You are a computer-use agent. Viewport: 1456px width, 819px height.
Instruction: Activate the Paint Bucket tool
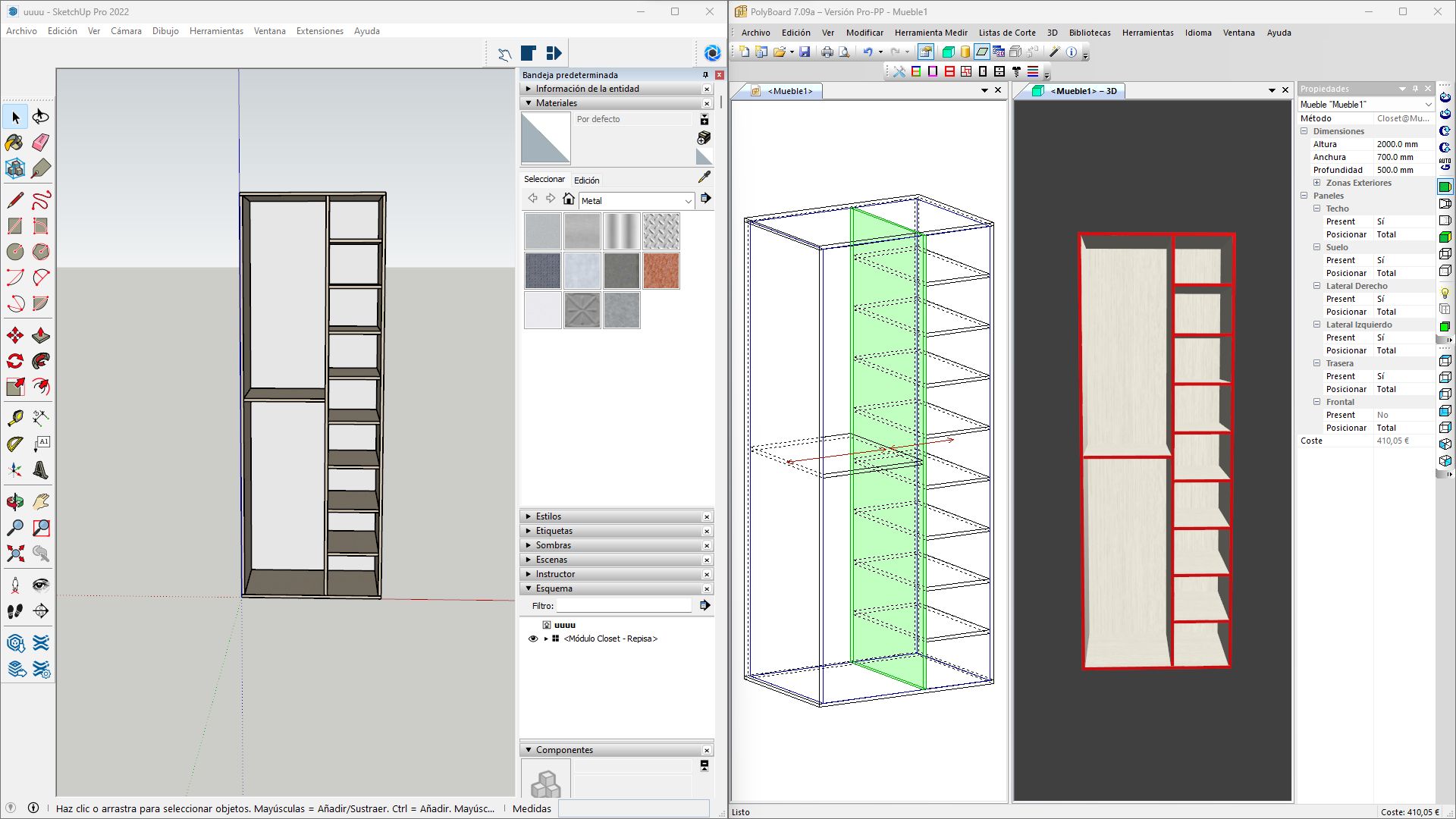click(14, 143)
